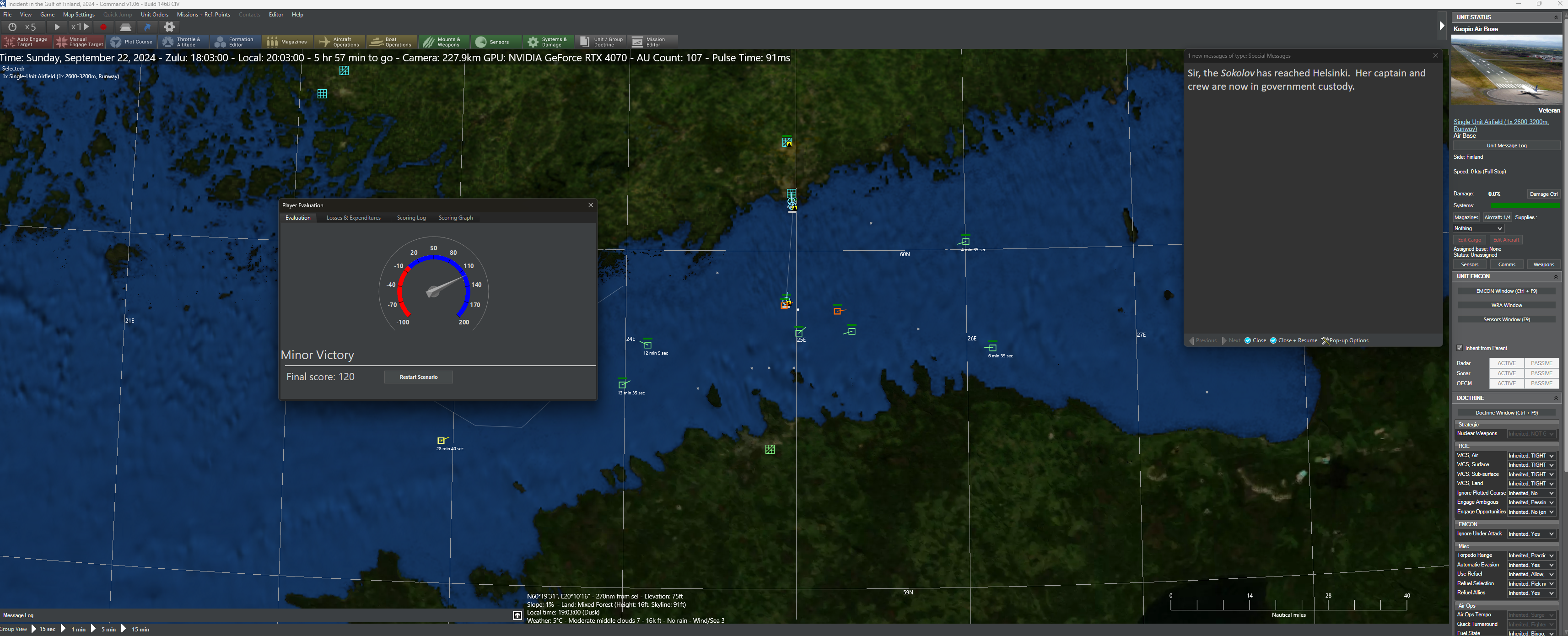
Task: Click Auto Engage Target
Action: pyautogui.click(x=27, y=42)
